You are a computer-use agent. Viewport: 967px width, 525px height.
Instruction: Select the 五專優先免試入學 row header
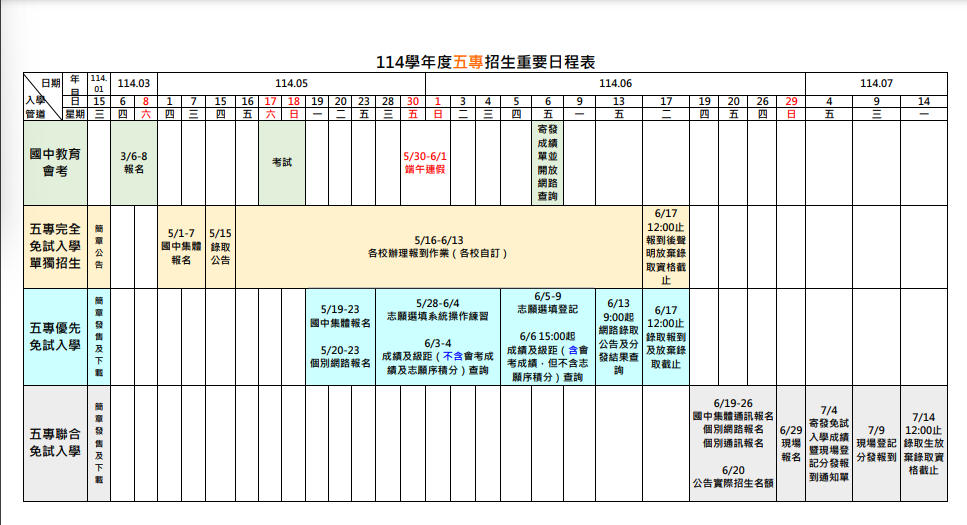pos(55,336)
